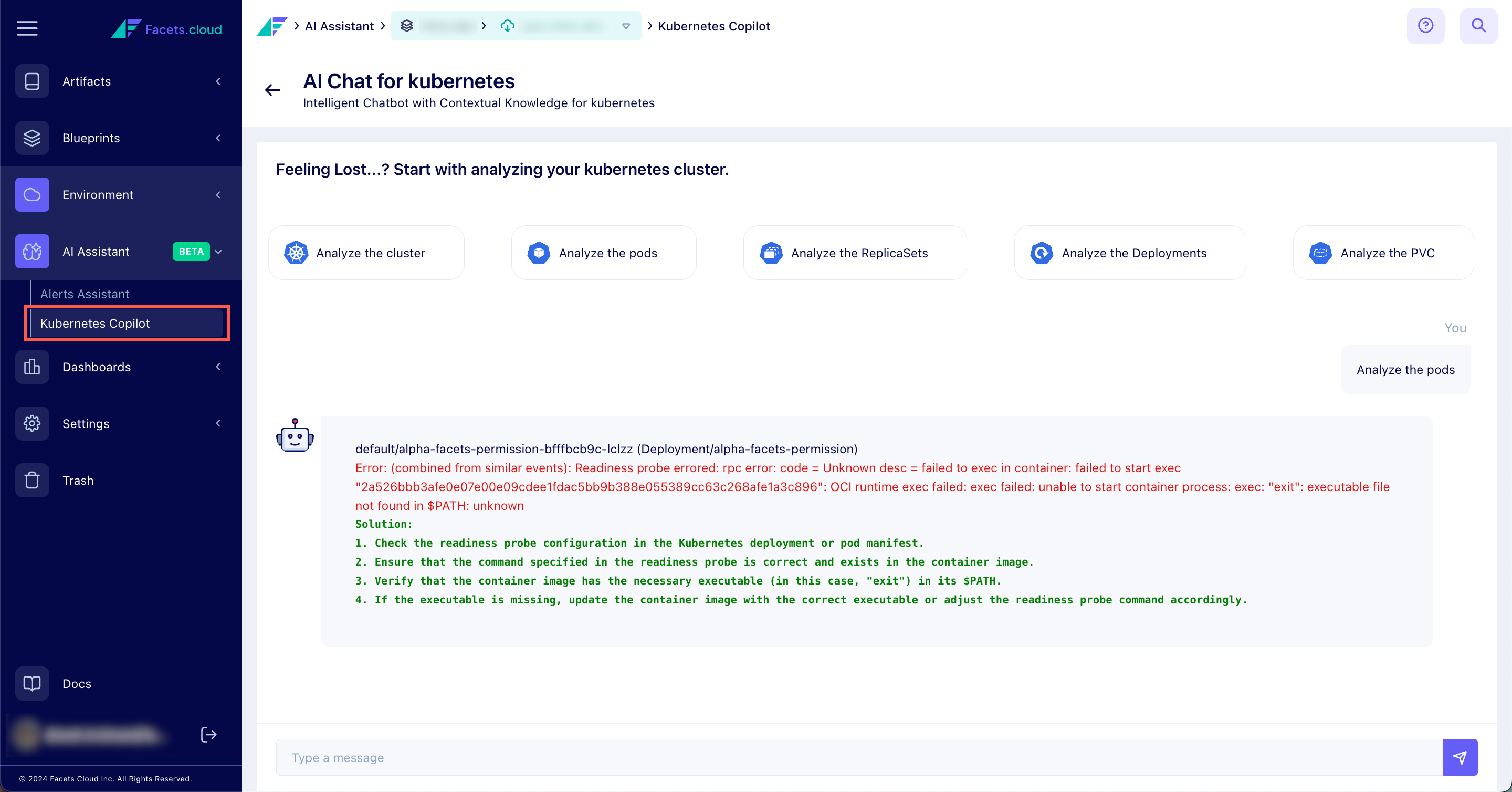Click the 'You' sender label
This screenshot has height=792, width=1512.
click(x=1455, y=328)
